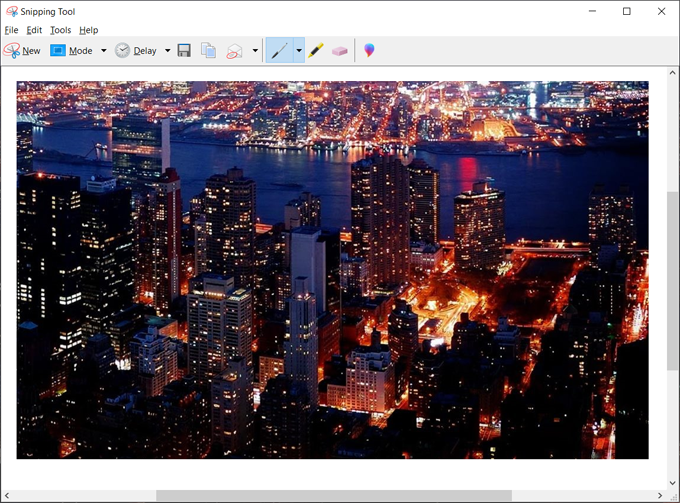
Task: Expand the Send Snip dropdown arrow
Action: pos(255,51)
